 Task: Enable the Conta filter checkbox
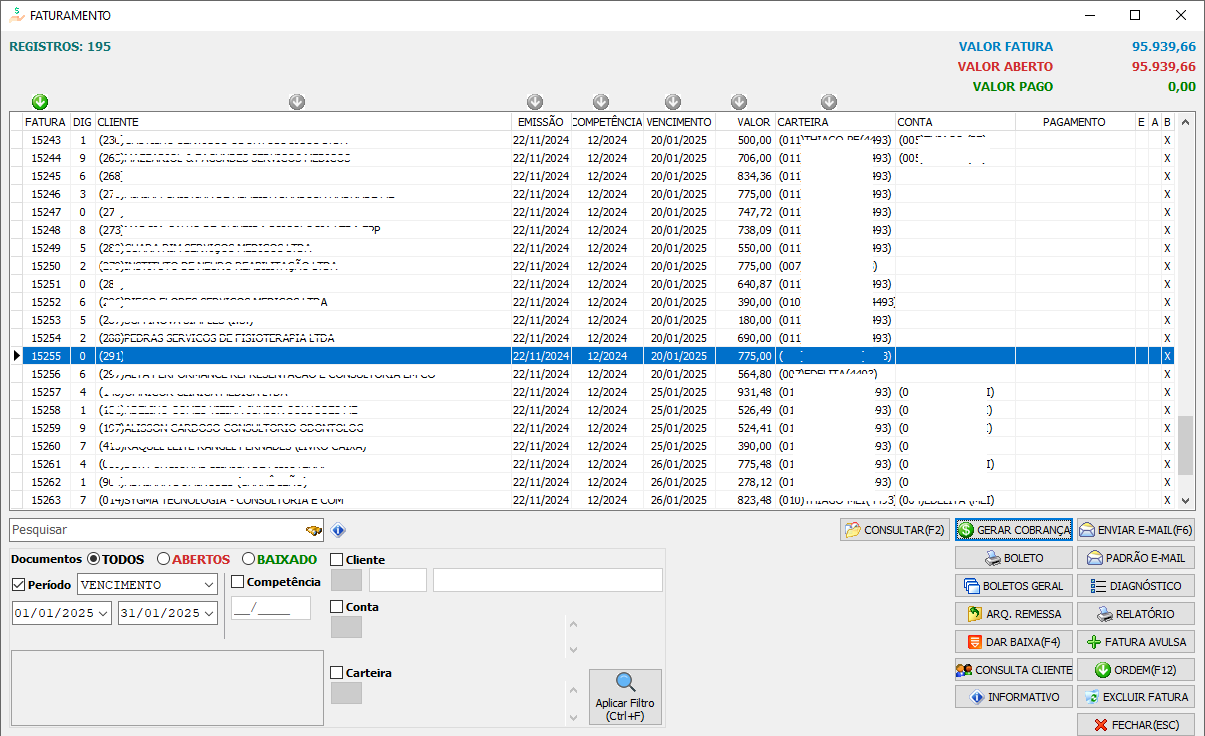[x=337, y=607]
